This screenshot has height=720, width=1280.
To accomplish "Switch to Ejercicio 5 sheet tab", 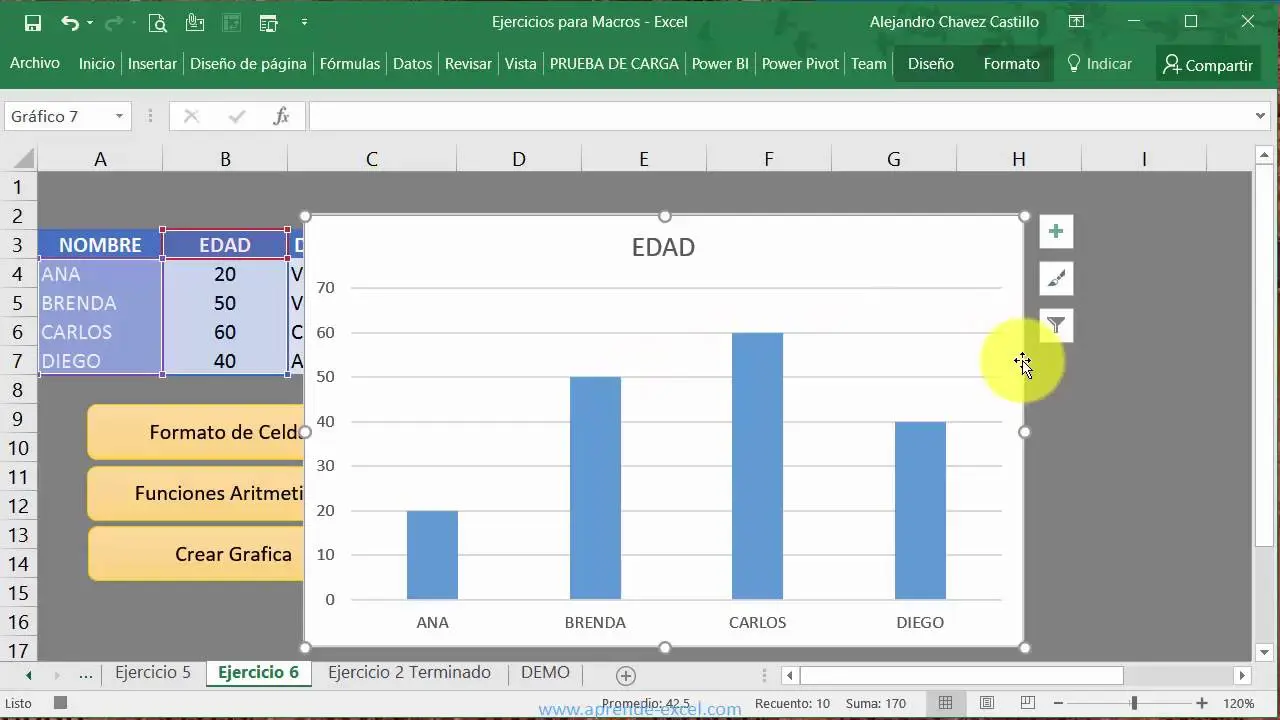I will [x=152, y=673].
